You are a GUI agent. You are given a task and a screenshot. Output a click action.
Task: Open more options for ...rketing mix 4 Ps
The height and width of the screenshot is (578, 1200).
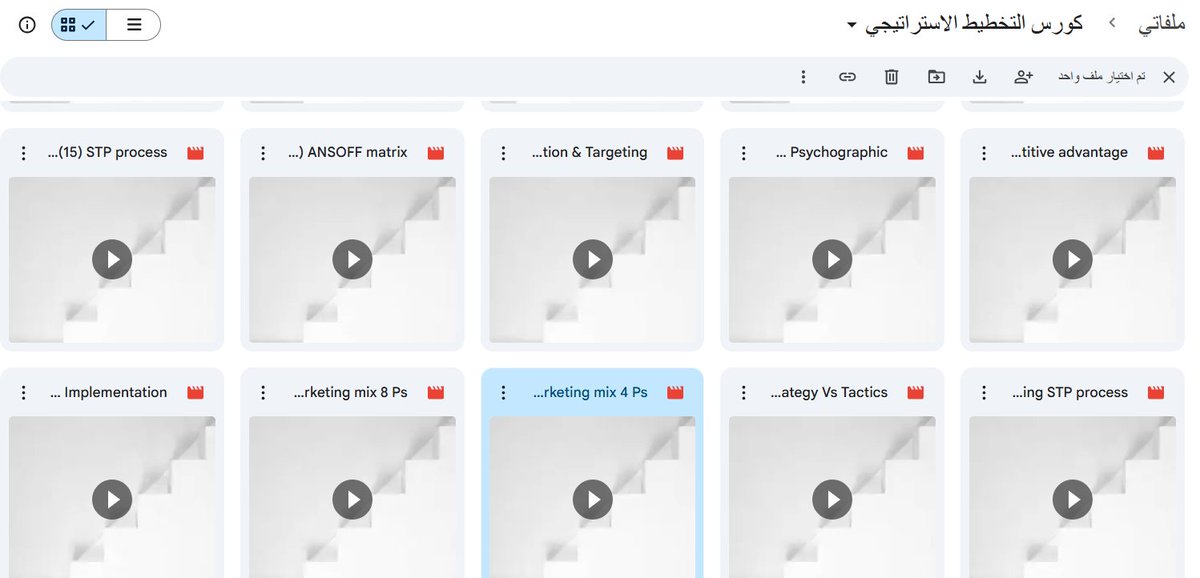click(503, 393)
